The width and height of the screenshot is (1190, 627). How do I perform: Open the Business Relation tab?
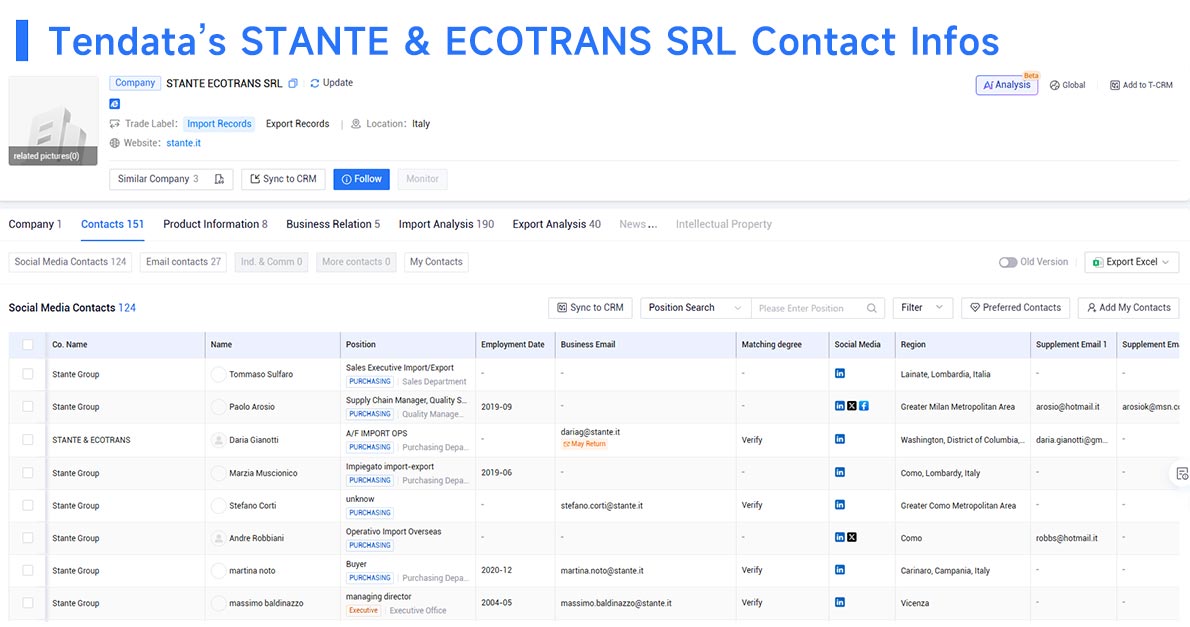pos(333,225)
